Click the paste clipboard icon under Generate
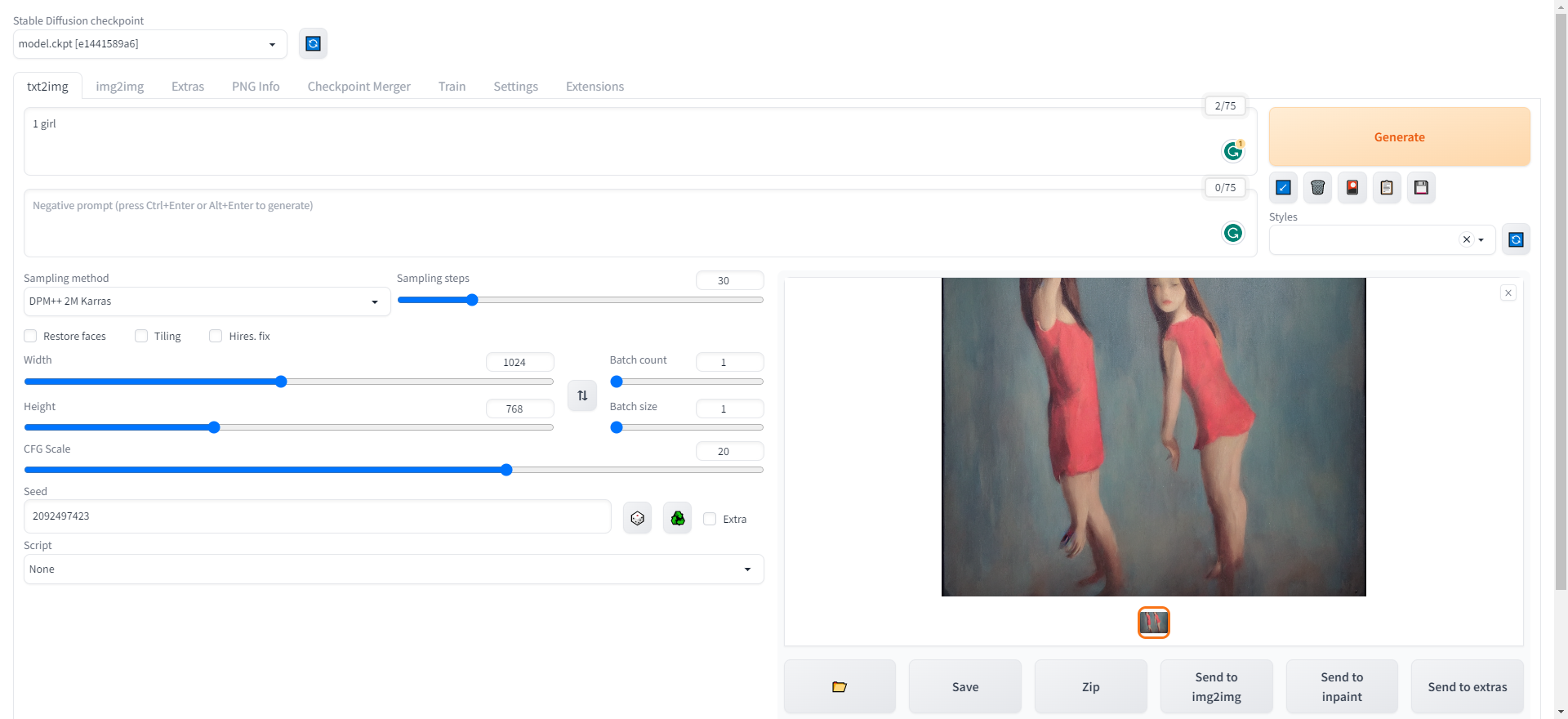Viewport: 1568px width, 719px height. (1387, 188)
